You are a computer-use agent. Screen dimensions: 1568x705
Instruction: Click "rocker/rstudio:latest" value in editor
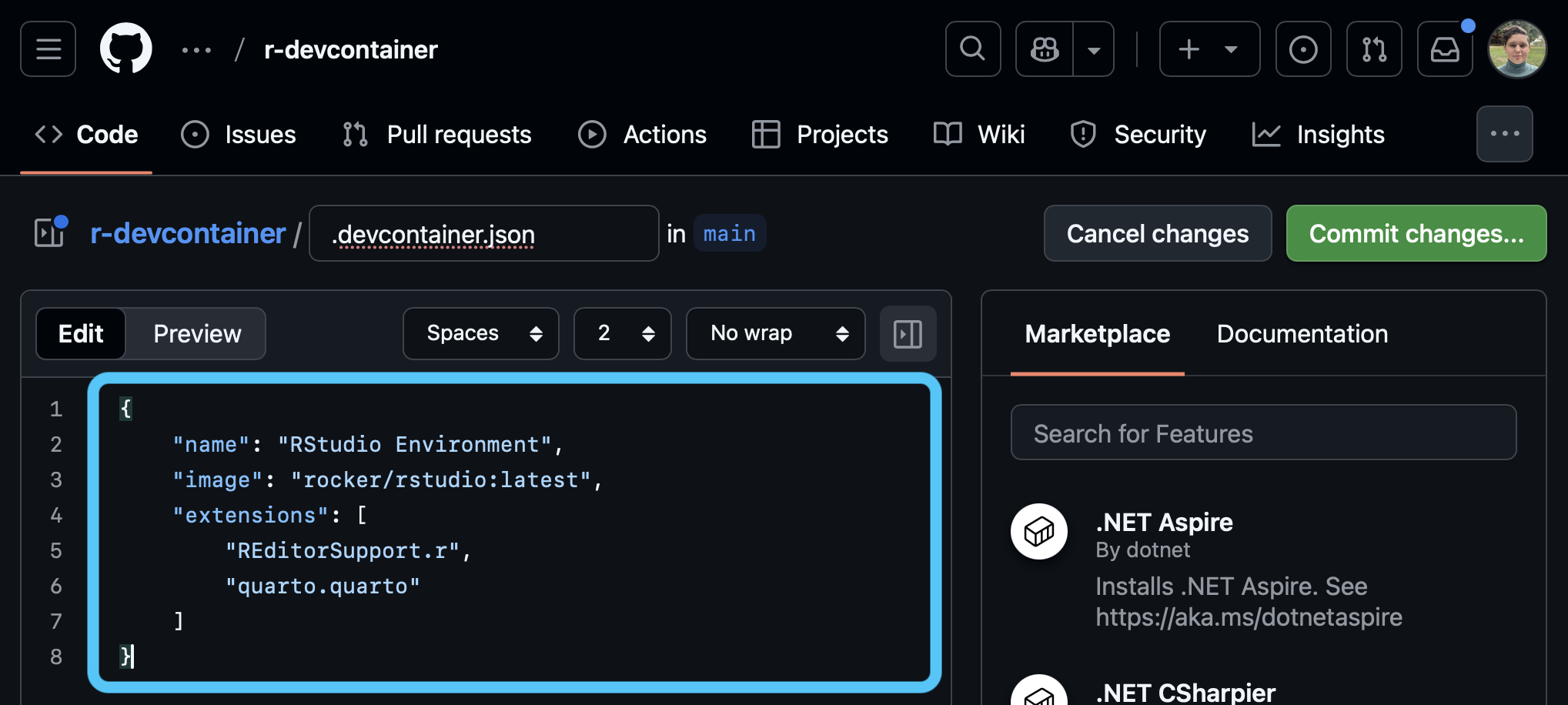pyautogui.click(x=441, y=480)
